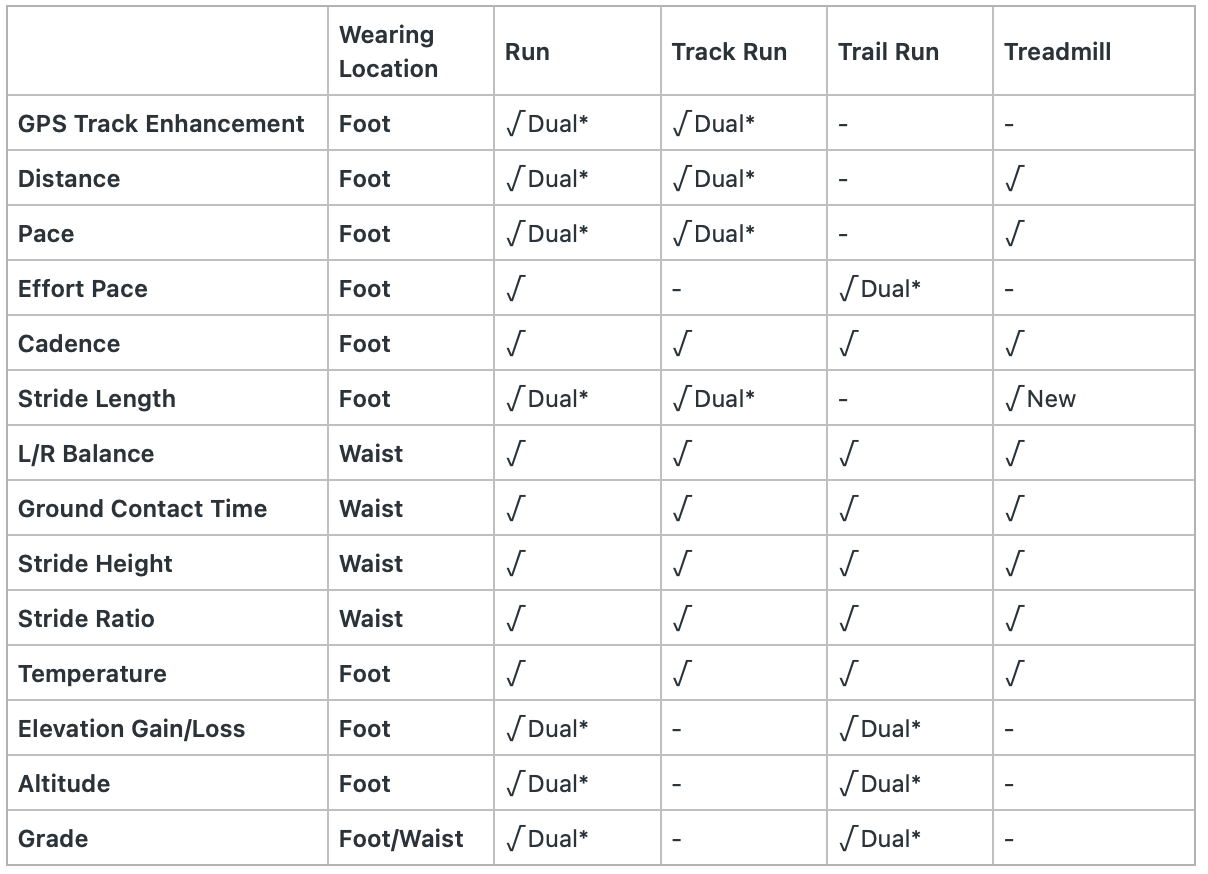
Task: Select Altitude Dual checkmark under Run
Action: click(547, 784)
